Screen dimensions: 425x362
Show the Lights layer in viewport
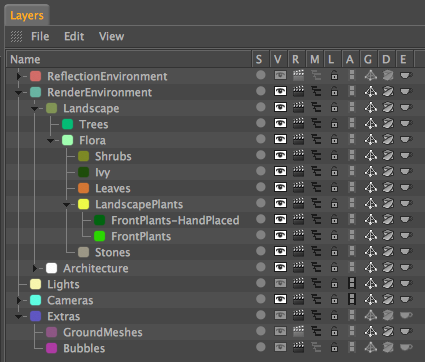click(280, 283)
